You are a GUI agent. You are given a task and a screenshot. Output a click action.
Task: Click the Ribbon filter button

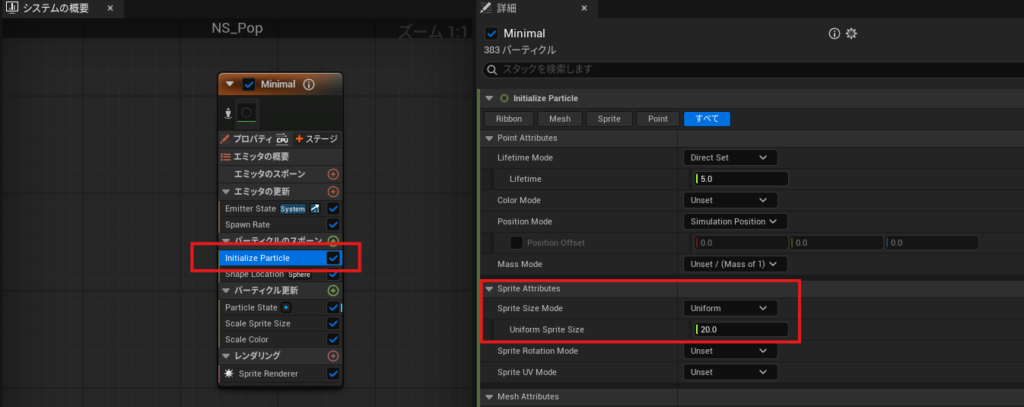coord(509,119)
